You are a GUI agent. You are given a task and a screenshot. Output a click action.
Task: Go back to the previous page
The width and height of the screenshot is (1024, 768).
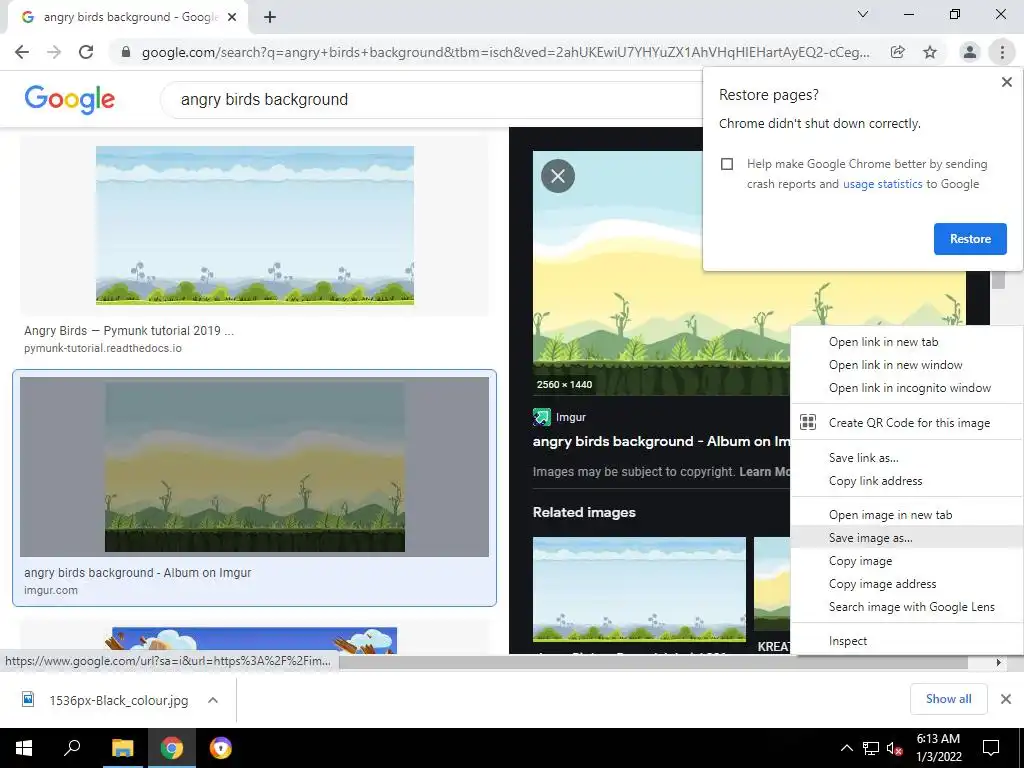(22, 52)
